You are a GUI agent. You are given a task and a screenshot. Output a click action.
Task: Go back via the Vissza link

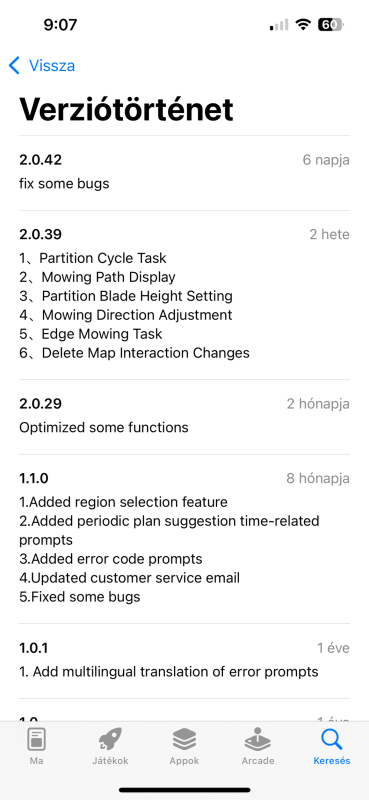pyautogui.click(x=52, y=66)
